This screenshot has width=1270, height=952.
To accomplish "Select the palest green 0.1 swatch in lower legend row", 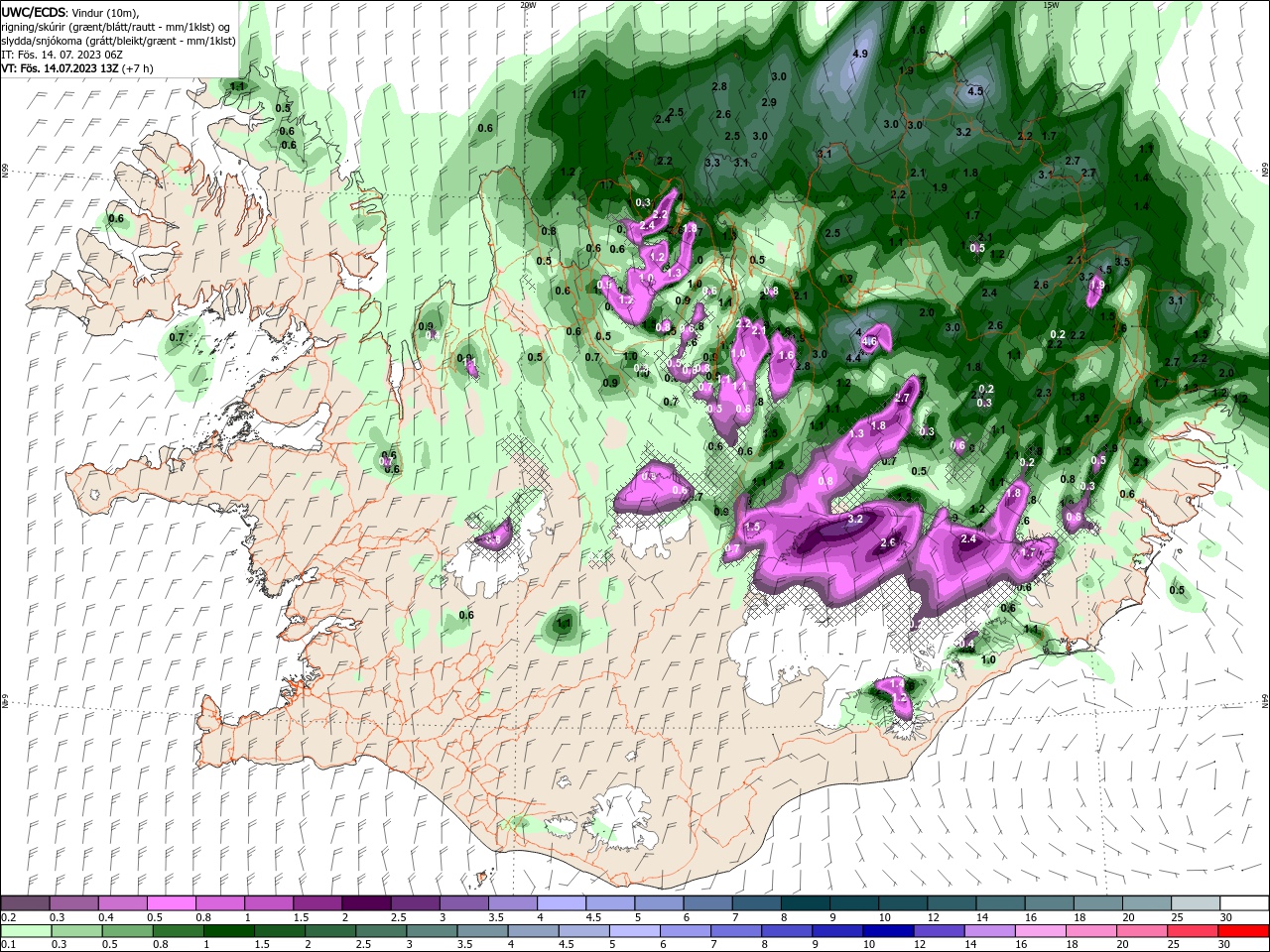I will tap(26, 930).
